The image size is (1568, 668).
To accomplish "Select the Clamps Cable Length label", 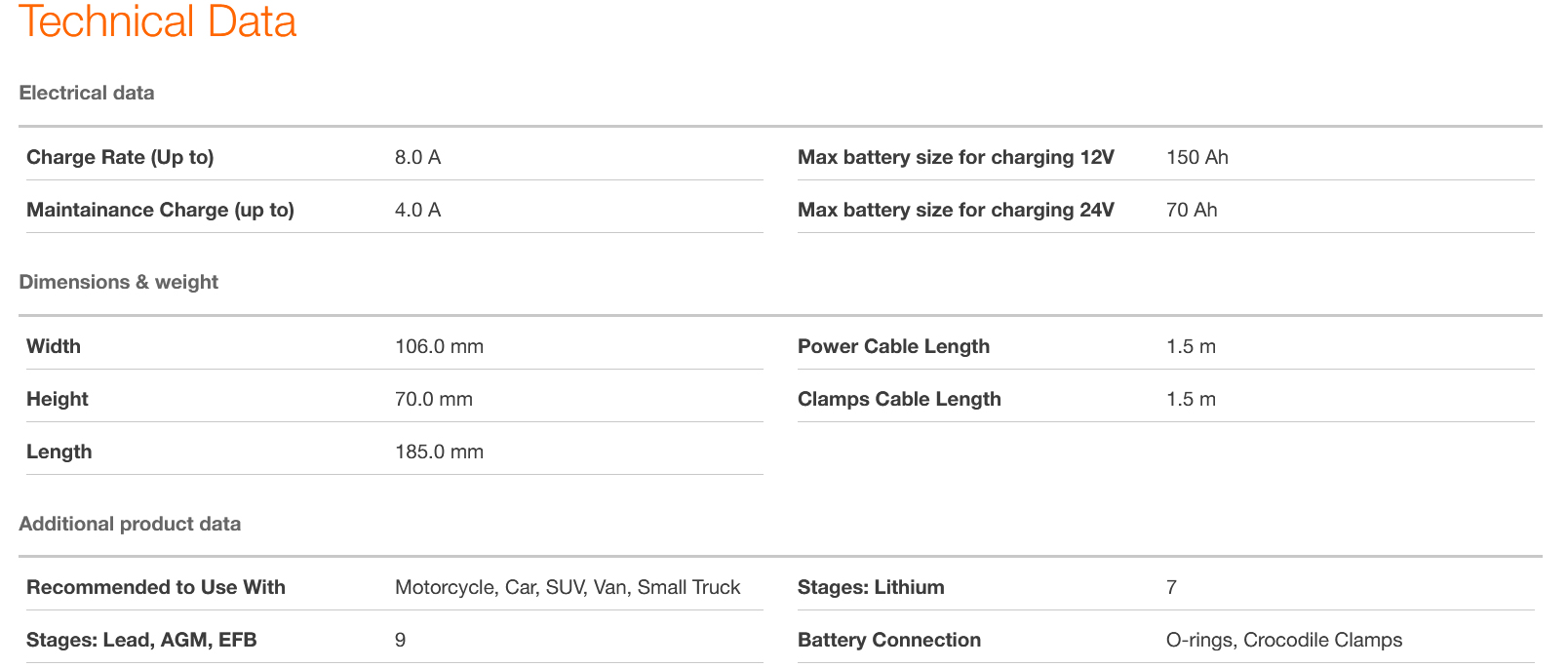I will (x=899, y=399).
